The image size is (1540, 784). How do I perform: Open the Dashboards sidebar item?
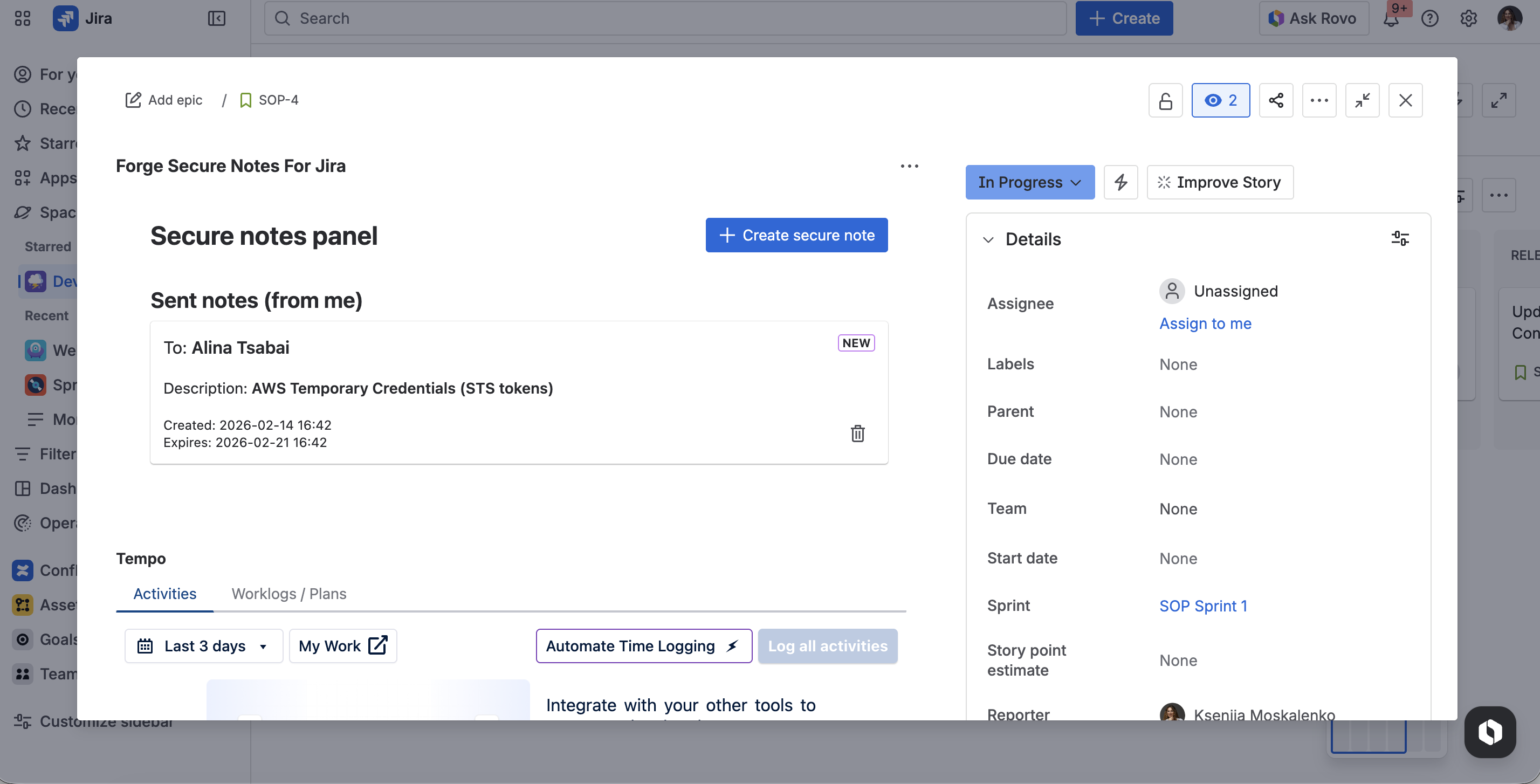[x=45, y=489]
